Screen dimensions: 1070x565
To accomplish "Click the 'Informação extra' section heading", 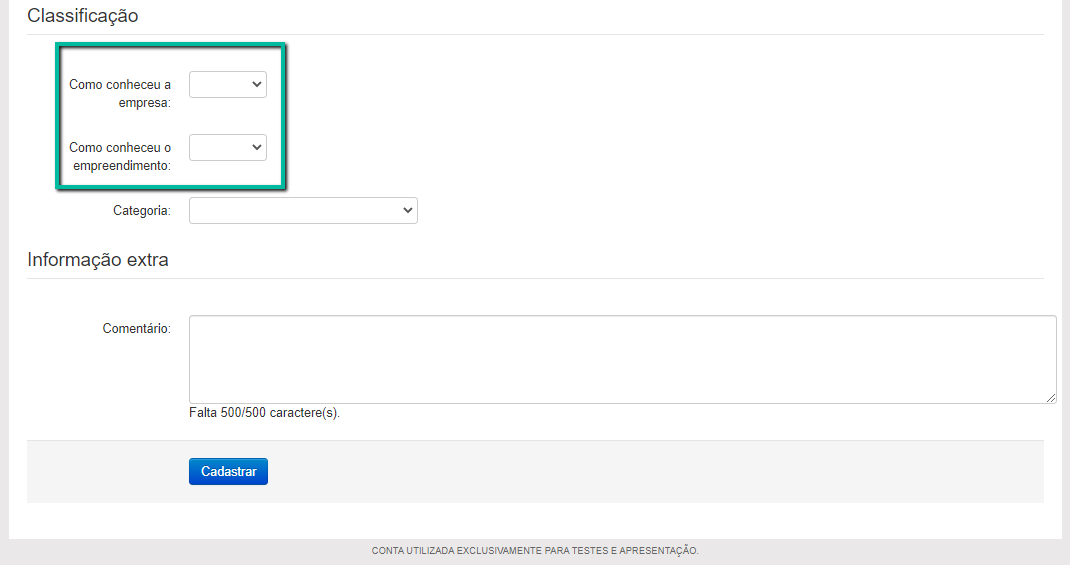I will [x=98, y=260].
